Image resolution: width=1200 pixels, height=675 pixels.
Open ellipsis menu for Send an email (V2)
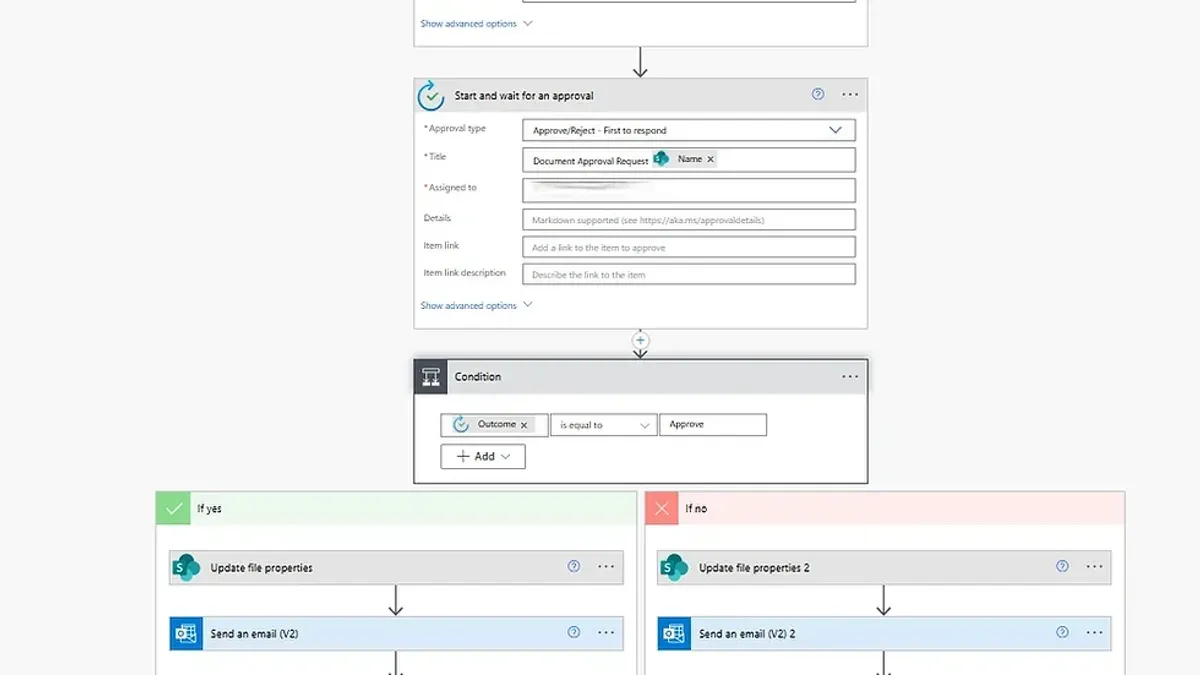[x=606, y=632]
